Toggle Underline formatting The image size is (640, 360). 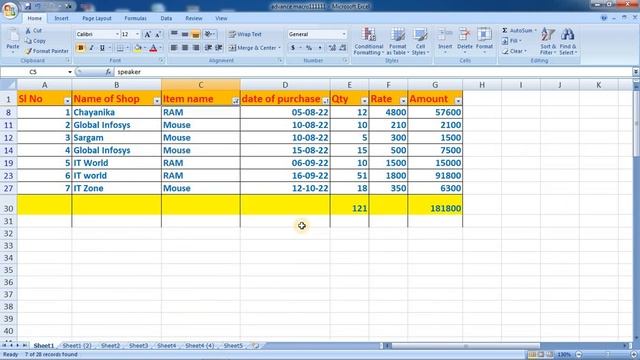click(102, 48)
